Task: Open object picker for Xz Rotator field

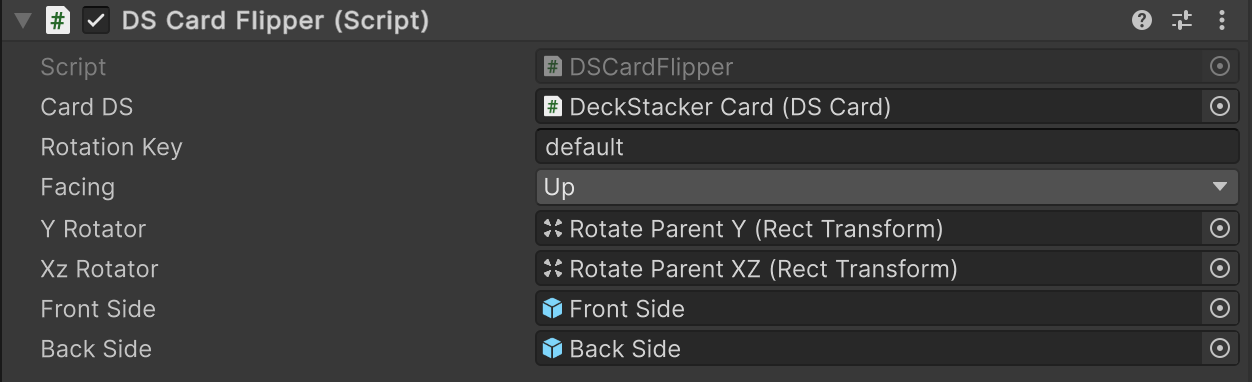Action: (1219, 268)
